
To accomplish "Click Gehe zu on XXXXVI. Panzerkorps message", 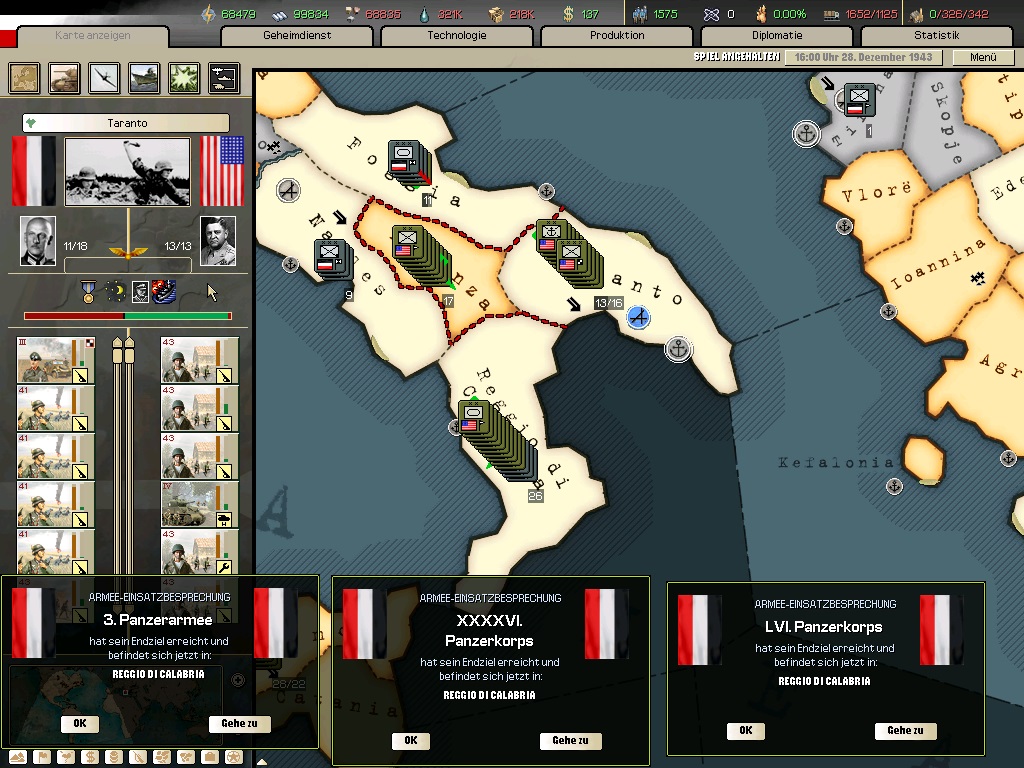I will [570, 741].
